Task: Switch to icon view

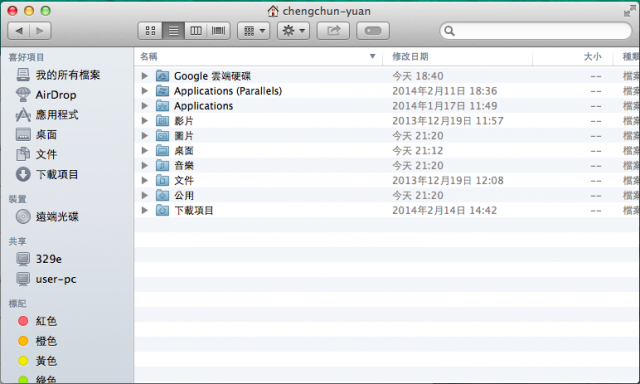Action: [150, 31]
